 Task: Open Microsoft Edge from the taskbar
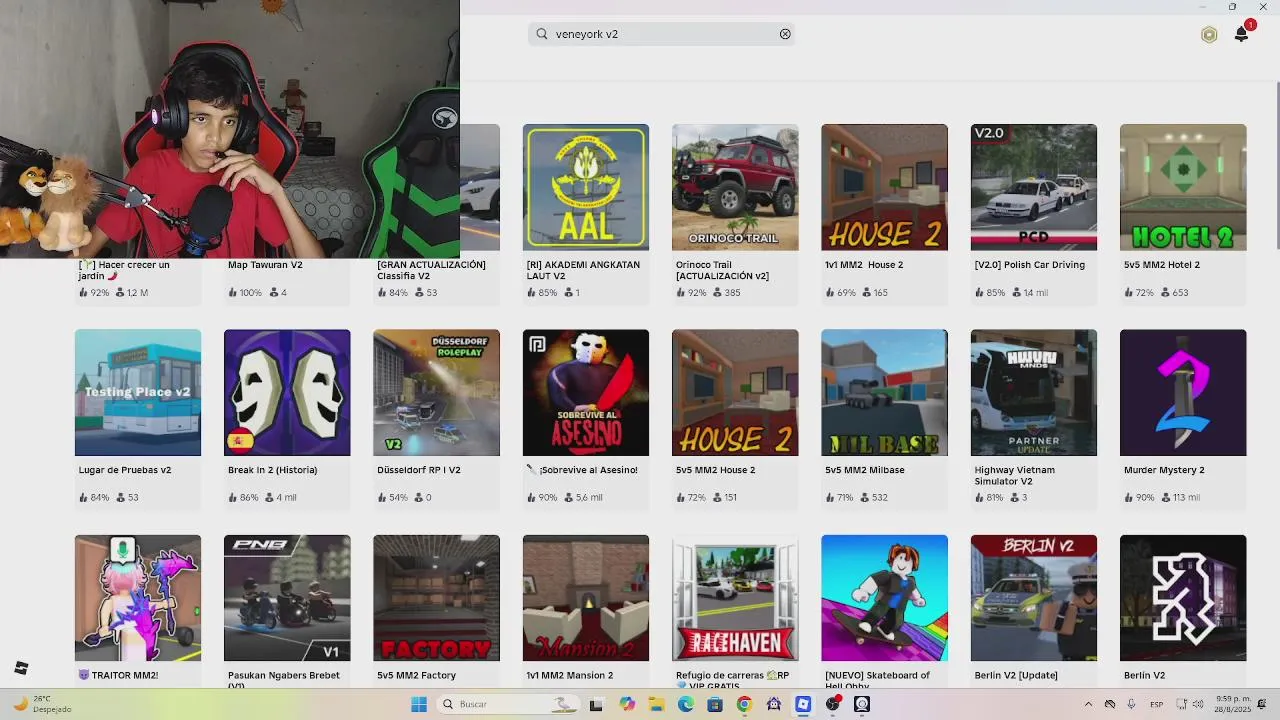pyautogui.click(x=686, y=704)
